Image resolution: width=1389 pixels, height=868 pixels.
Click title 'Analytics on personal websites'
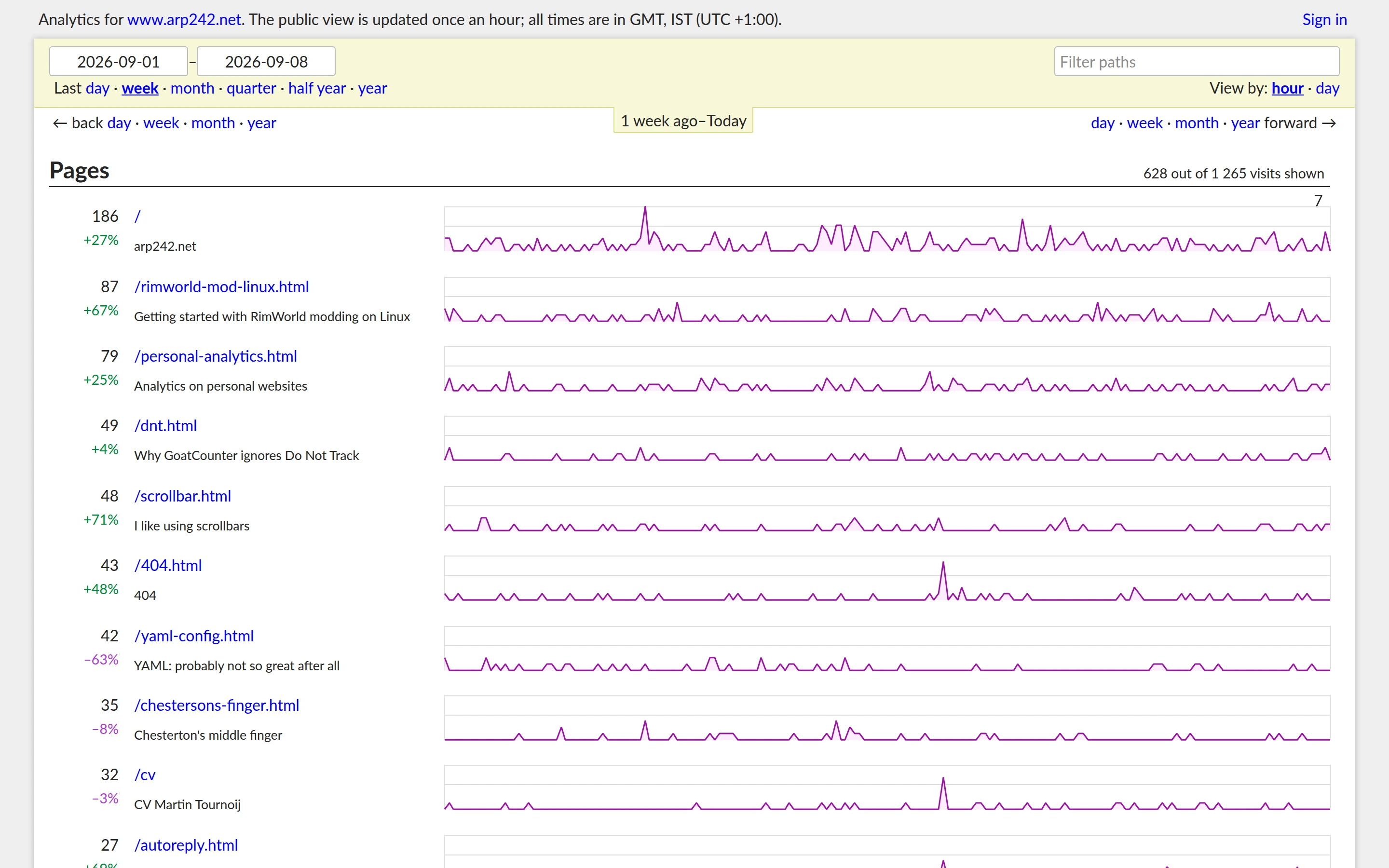(x=220, y=386)
